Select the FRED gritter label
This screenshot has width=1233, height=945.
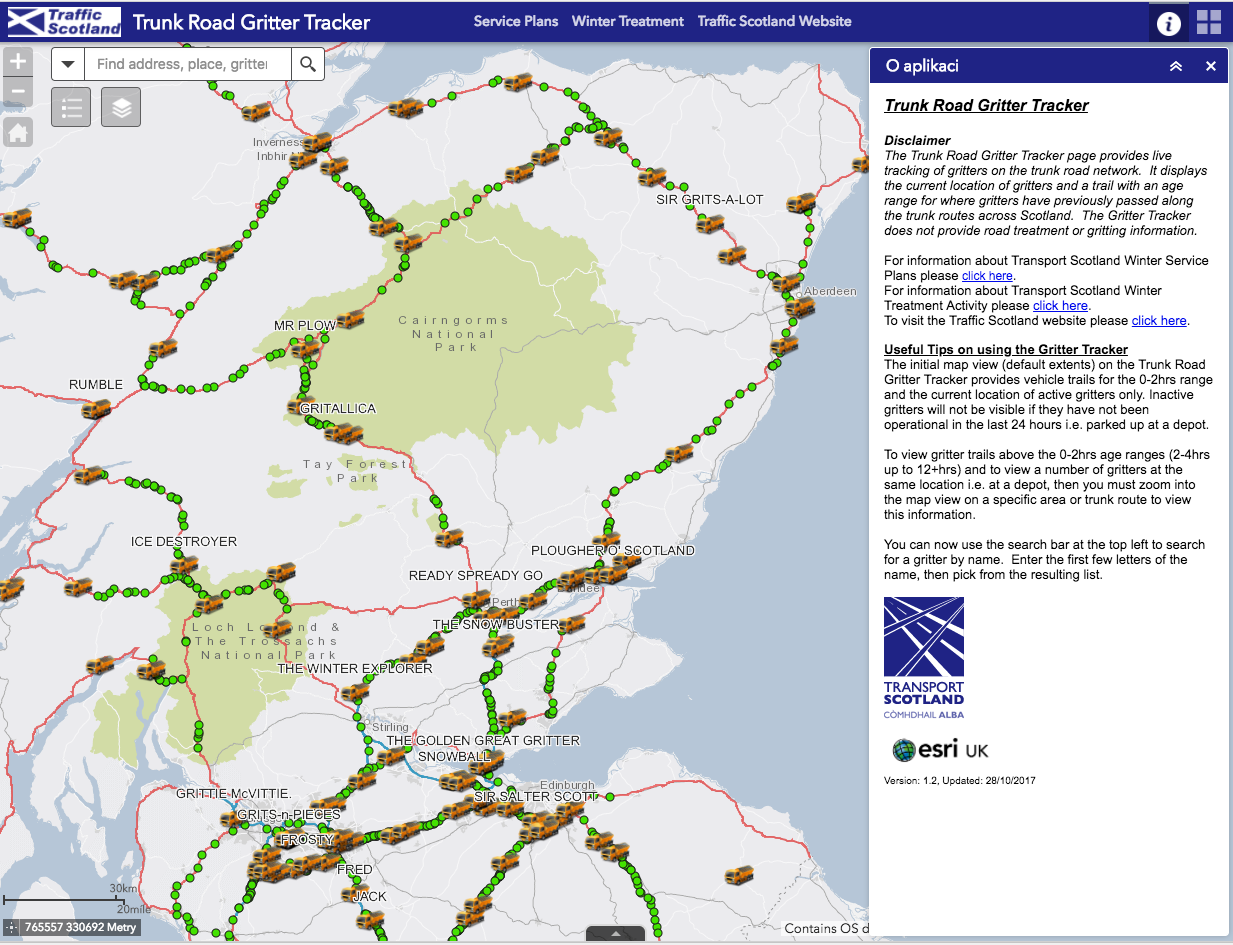[355, 870]
